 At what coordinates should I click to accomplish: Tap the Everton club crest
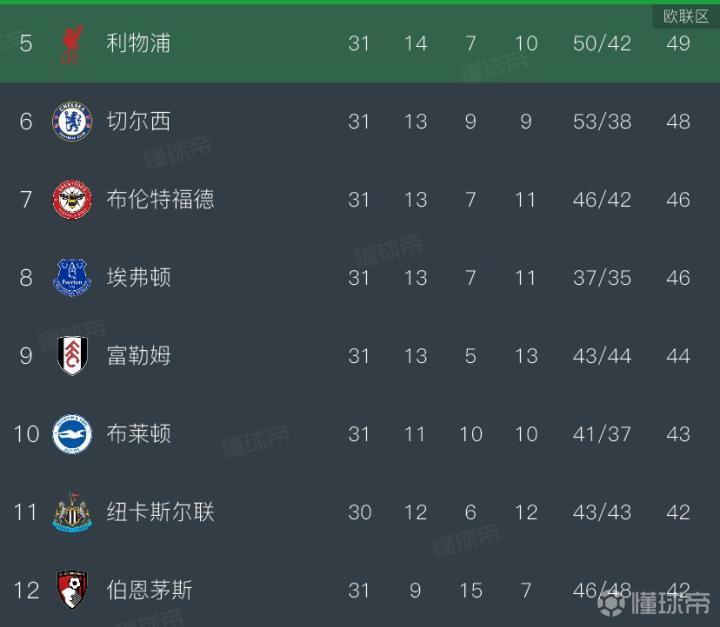(72, 277)
